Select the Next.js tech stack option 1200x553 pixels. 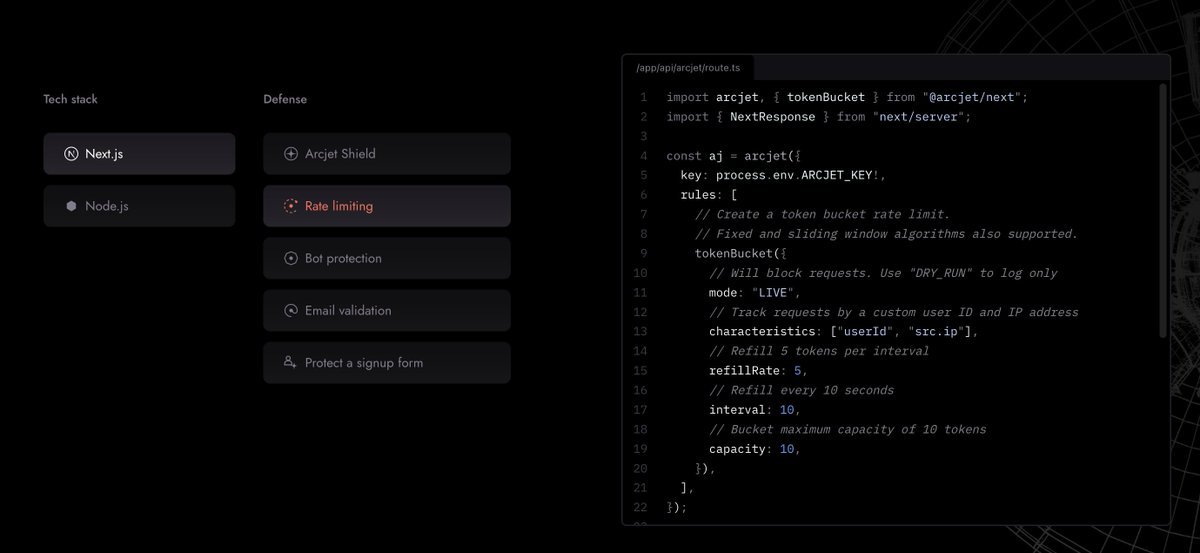point(139,154)
